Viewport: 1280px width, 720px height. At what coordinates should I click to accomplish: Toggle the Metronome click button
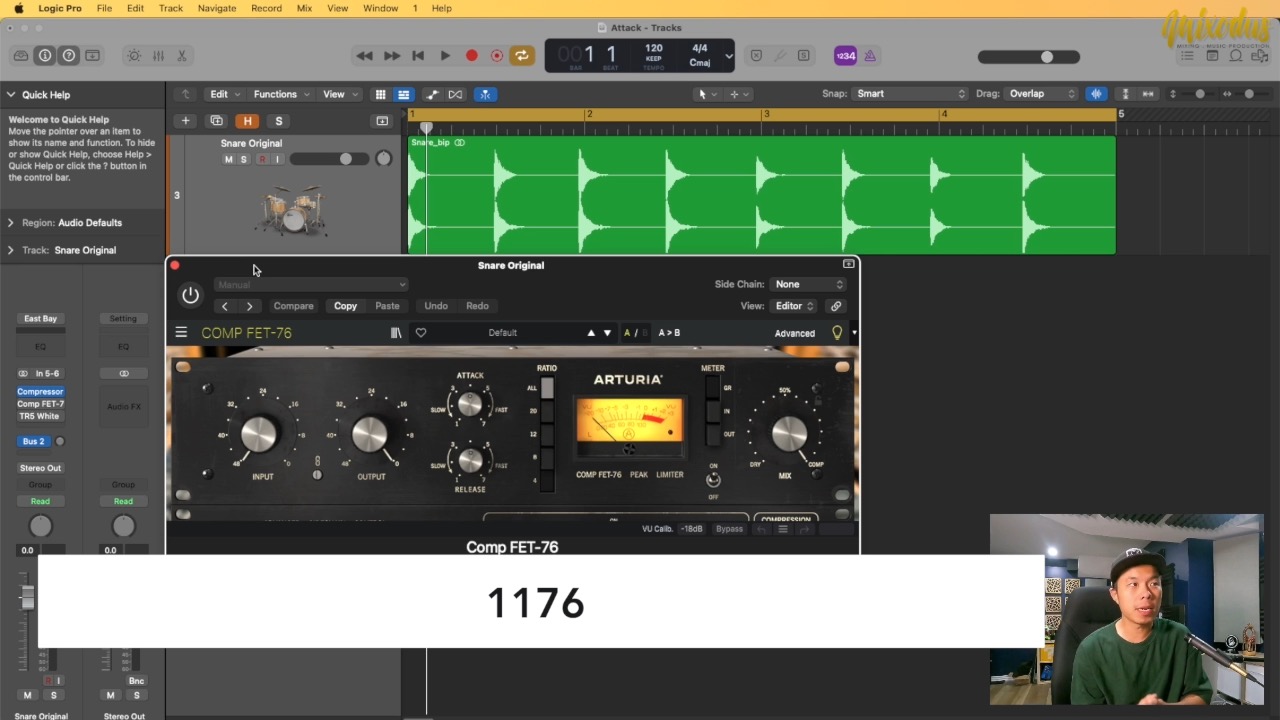point(870,56)
